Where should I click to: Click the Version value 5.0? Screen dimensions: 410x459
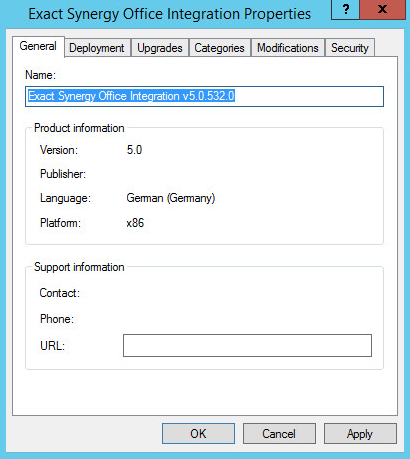(x=134, y=150)
